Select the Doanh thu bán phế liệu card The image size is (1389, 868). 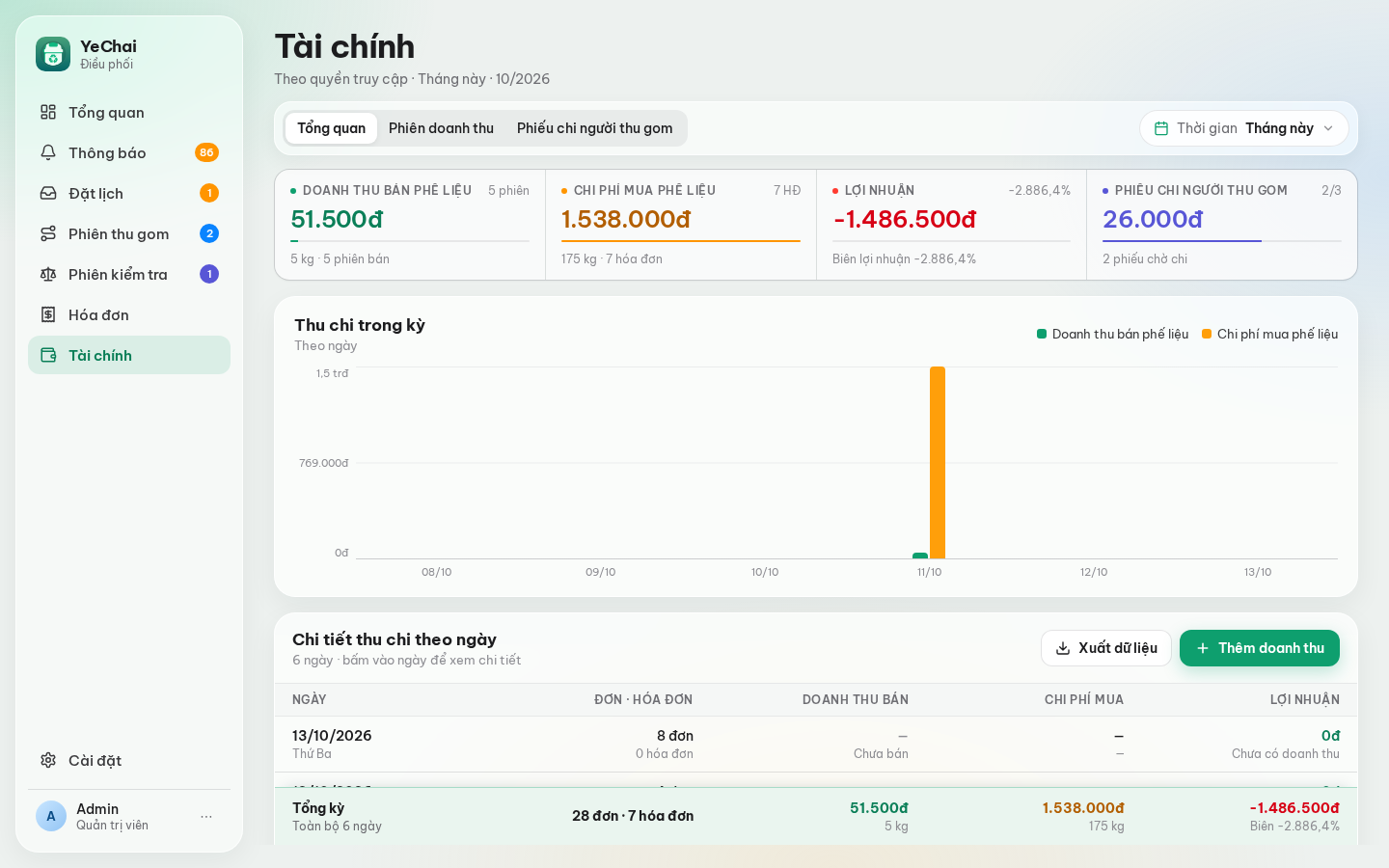(x=410, y=225)
